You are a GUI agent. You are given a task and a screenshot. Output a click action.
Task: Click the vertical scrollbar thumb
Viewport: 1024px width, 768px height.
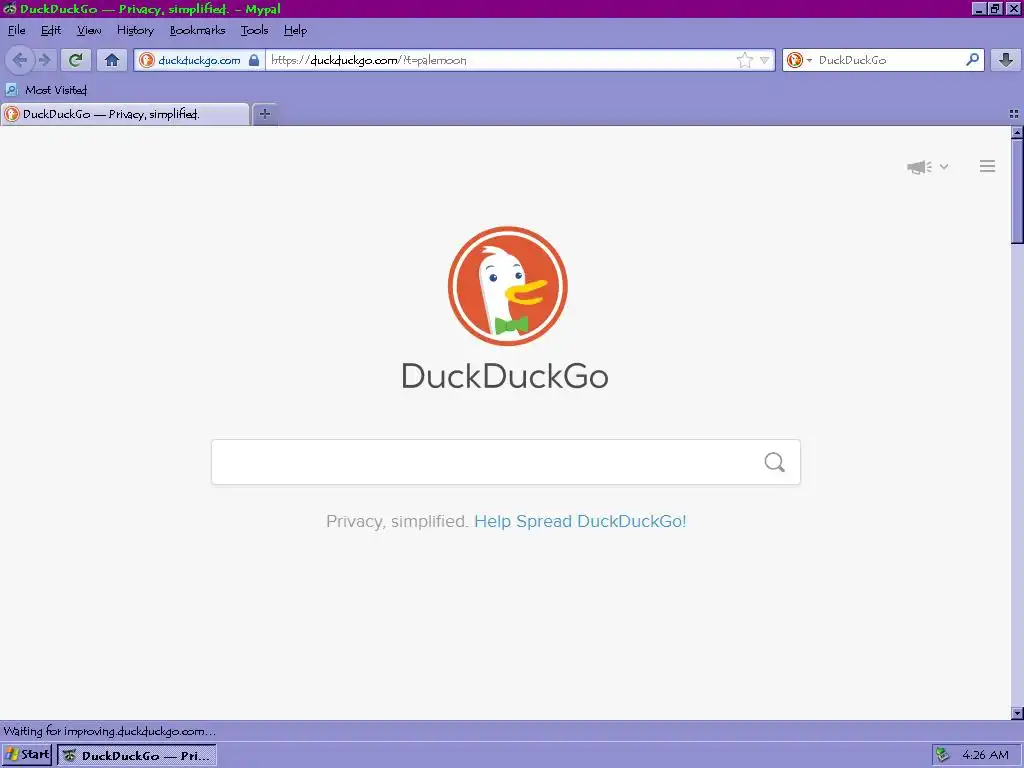(1017, 191)
